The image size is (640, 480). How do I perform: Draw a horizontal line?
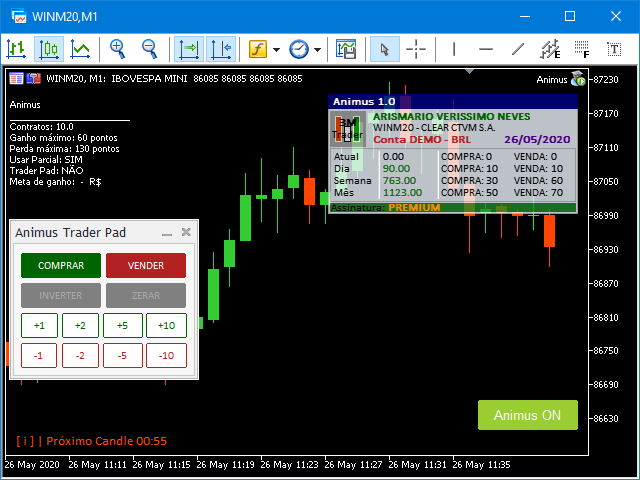(486, 49)
